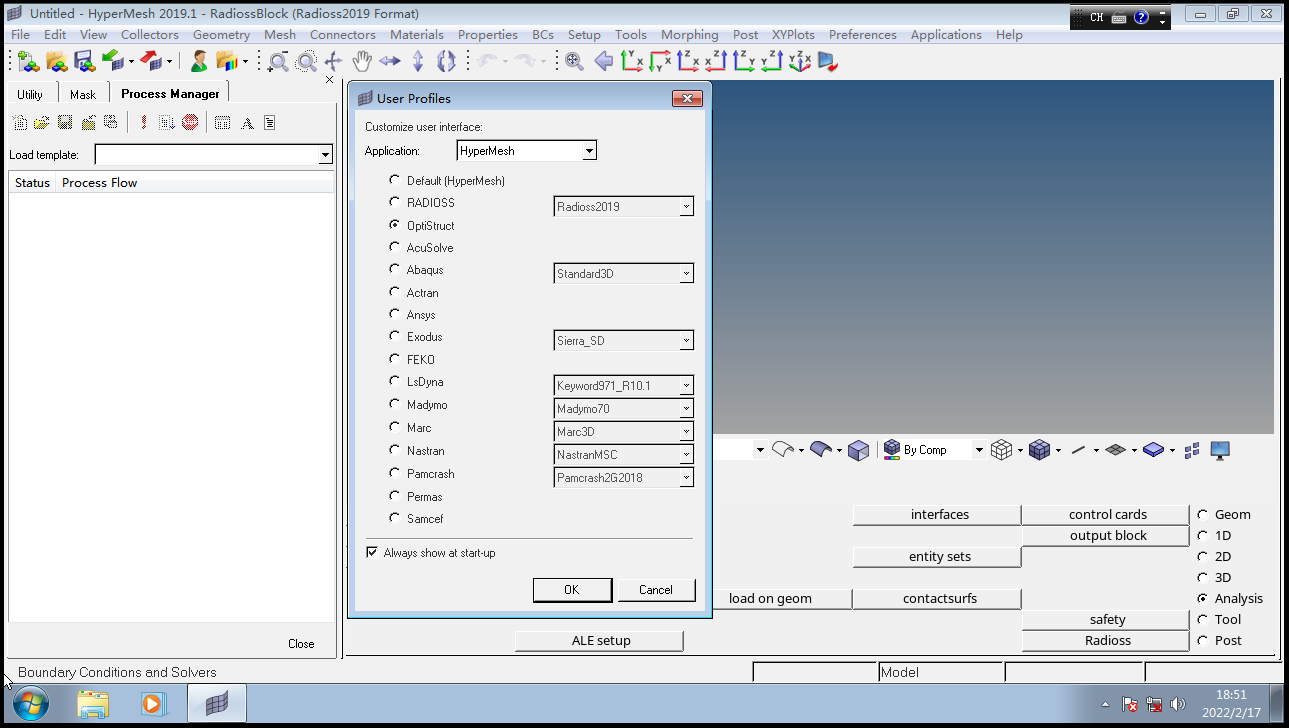The width and height of the screenshot is (1289, 728).
Task: Click the Export red arrow icon
Action: [x=150, y=61]
